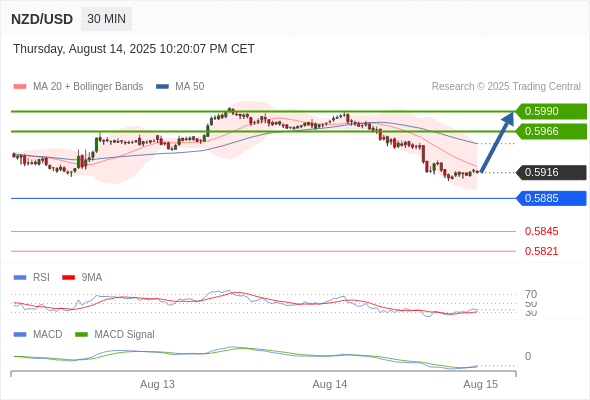Select the red 0.5845 support level label
The width and height of the screenshot is (590, 400).
[541, 231]
